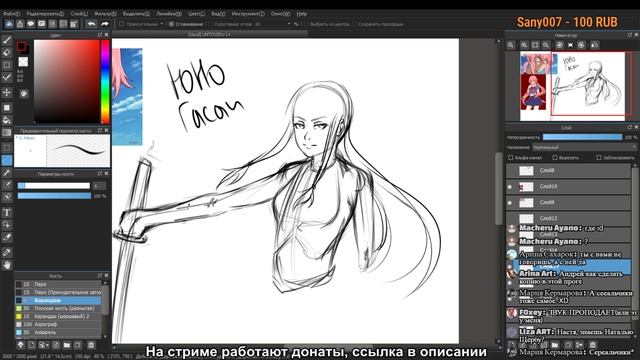Float the Layer panel

click(629, 127)
